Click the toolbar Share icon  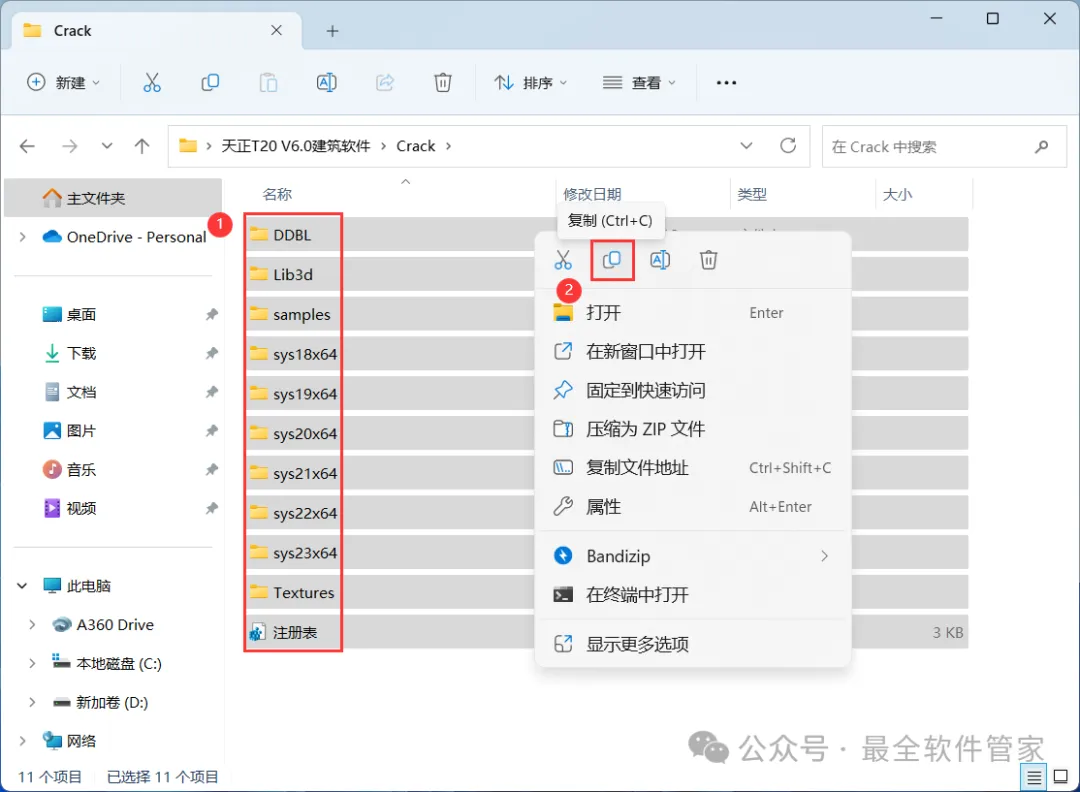tap(384, 83)
